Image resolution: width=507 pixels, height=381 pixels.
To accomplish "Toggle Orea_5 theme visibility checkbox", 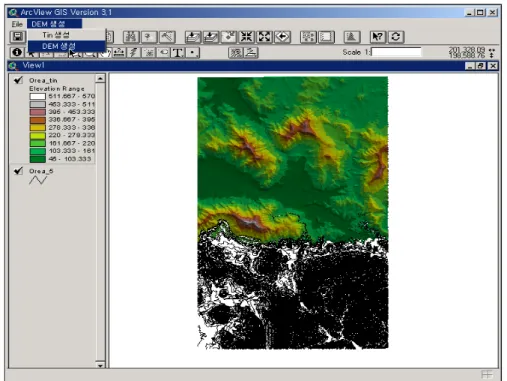I will tap(18, 171).
